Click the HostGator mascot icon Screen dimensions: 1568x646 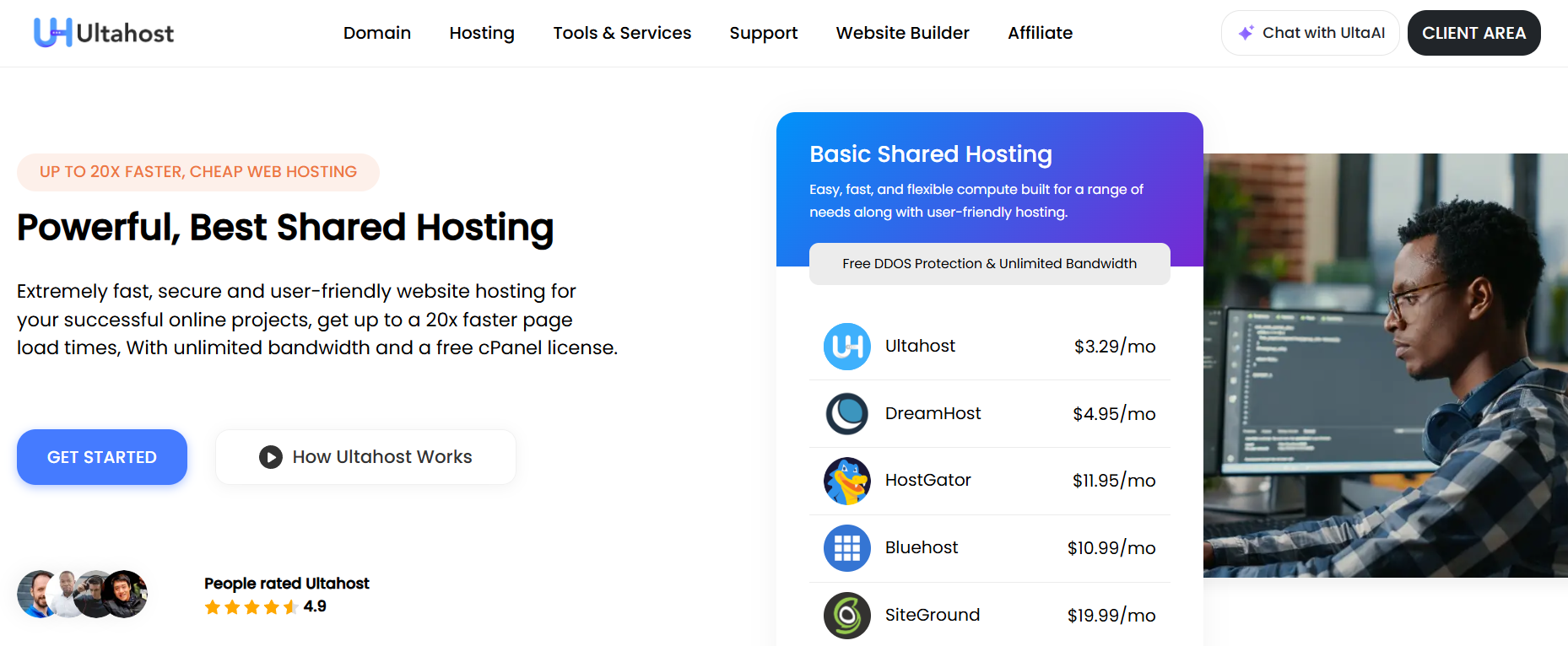click(847, 481)
